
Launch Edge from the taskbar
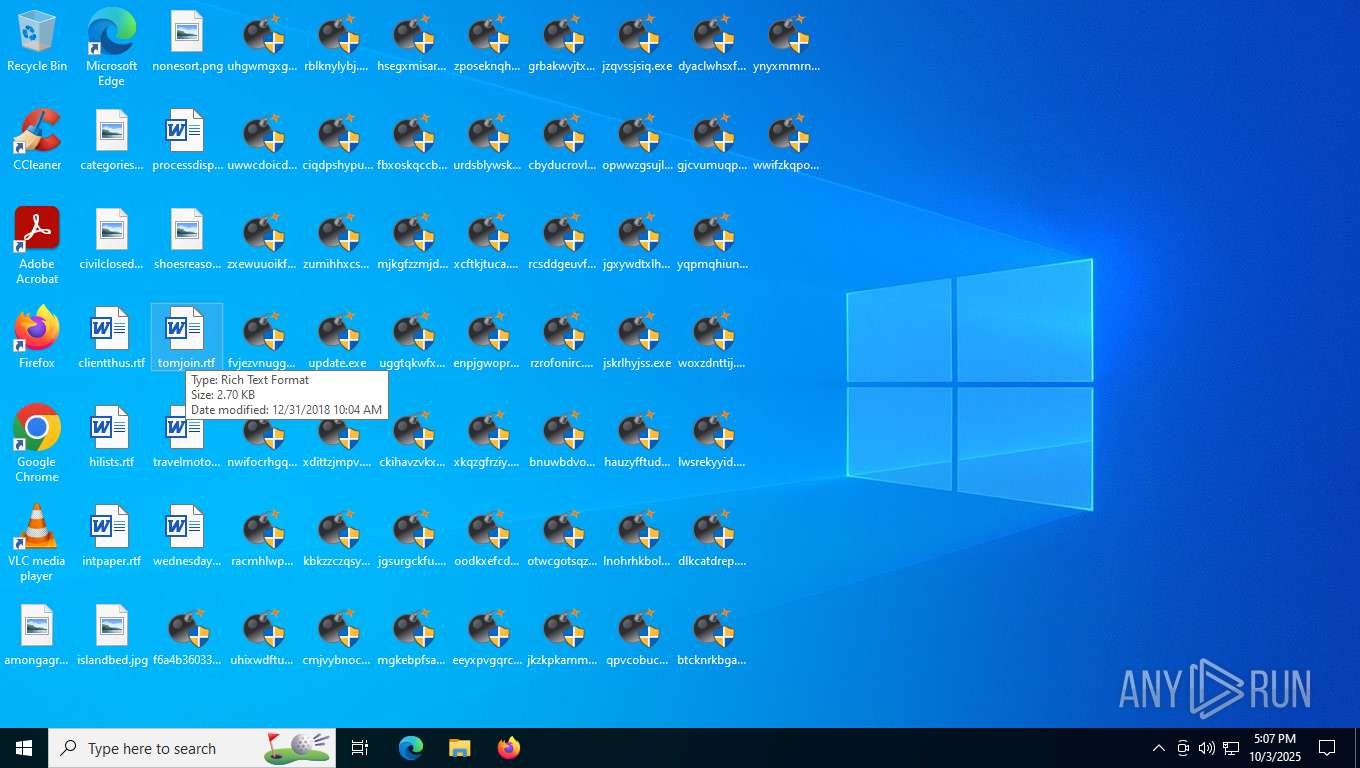click(x=411, y=748)
